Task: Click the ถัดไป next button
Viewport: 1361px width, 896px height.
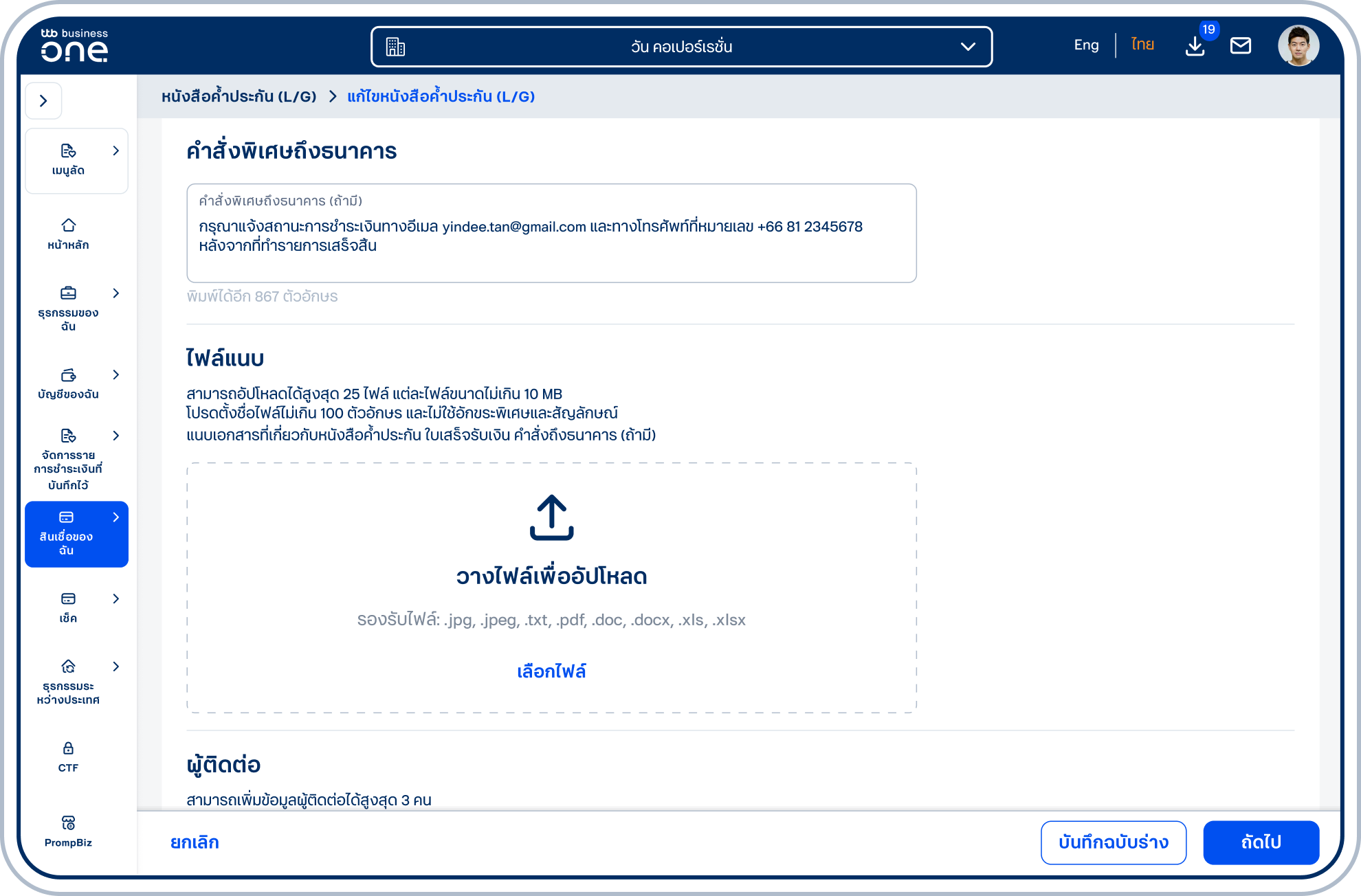Action: click(1261, 842)
